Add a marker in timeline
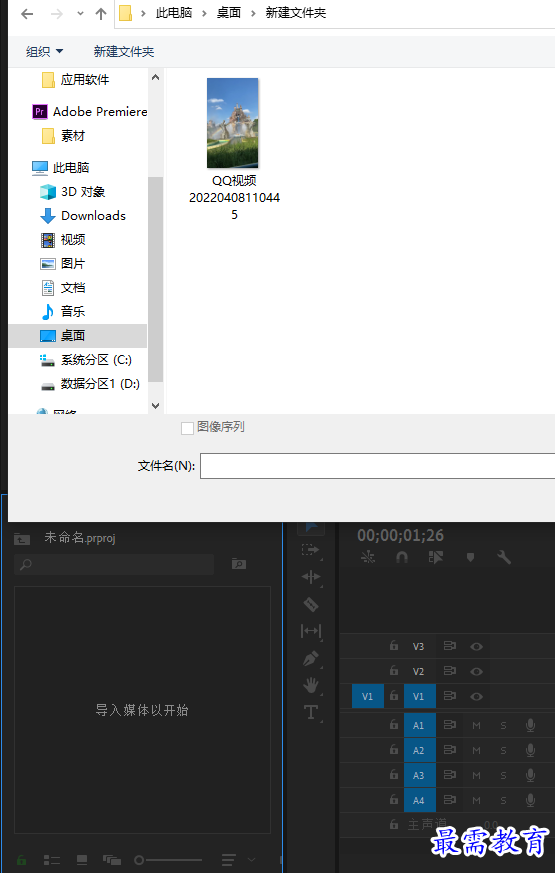The width and height of the screenshot is (555, 873). [x=470, y=557]
